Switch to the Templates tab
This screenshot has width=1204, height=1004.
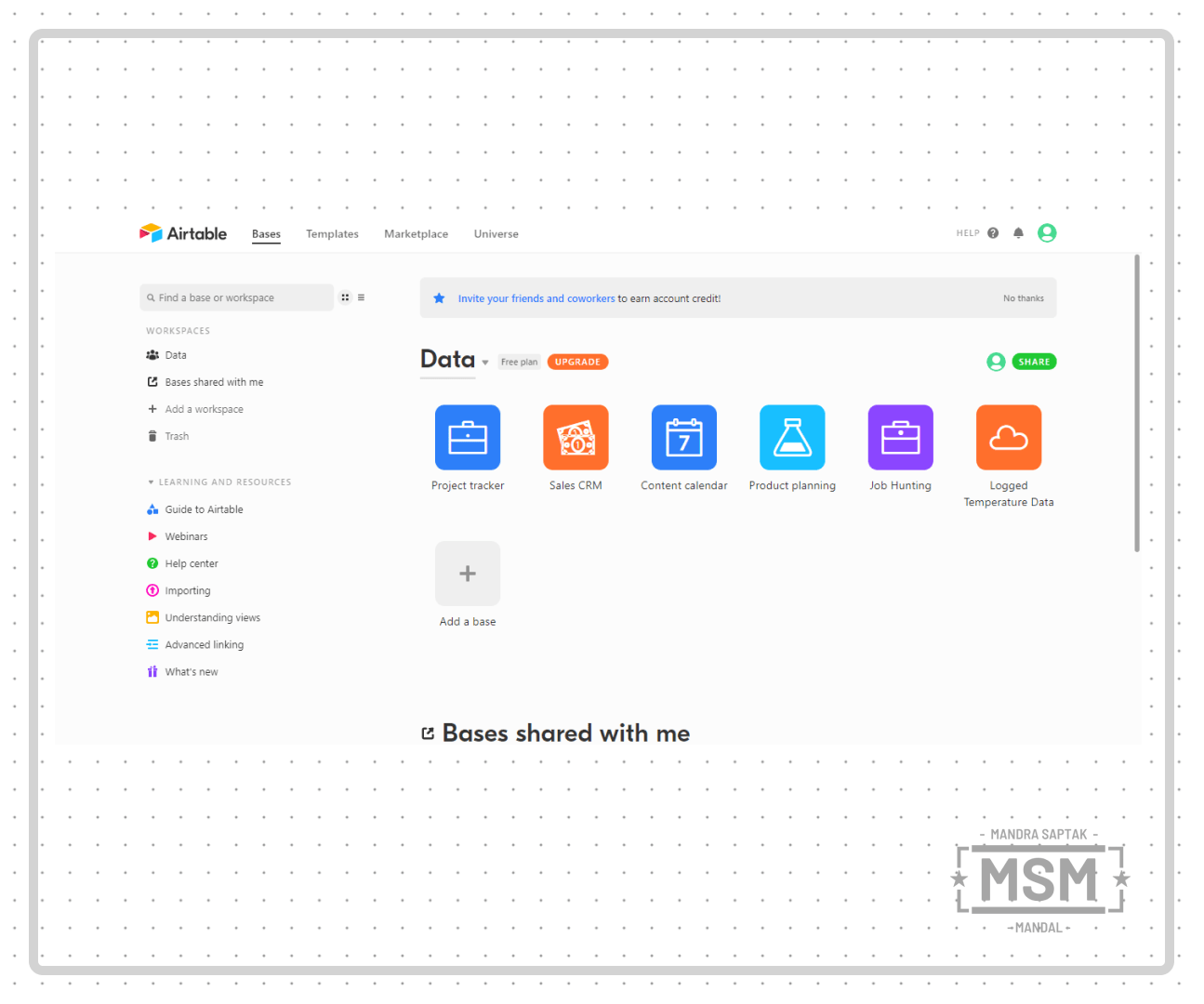332,234
